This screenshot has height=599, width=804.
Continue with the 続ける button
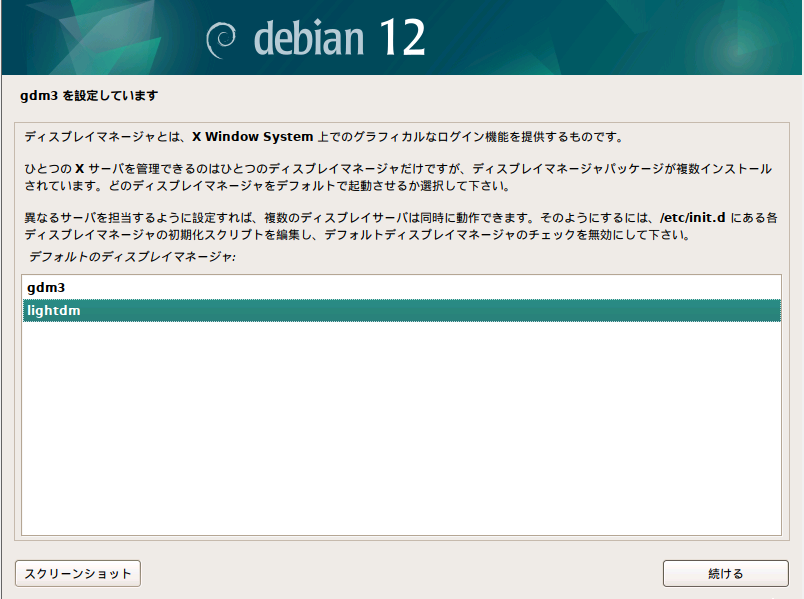[726, 573]
